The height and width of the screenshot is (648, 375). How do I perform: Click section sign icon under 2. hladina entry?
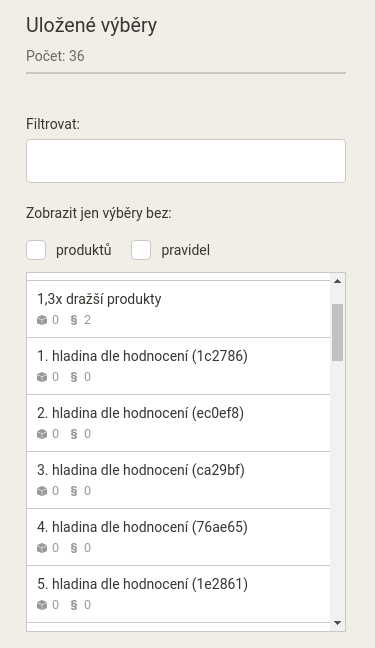pos(74,434)
